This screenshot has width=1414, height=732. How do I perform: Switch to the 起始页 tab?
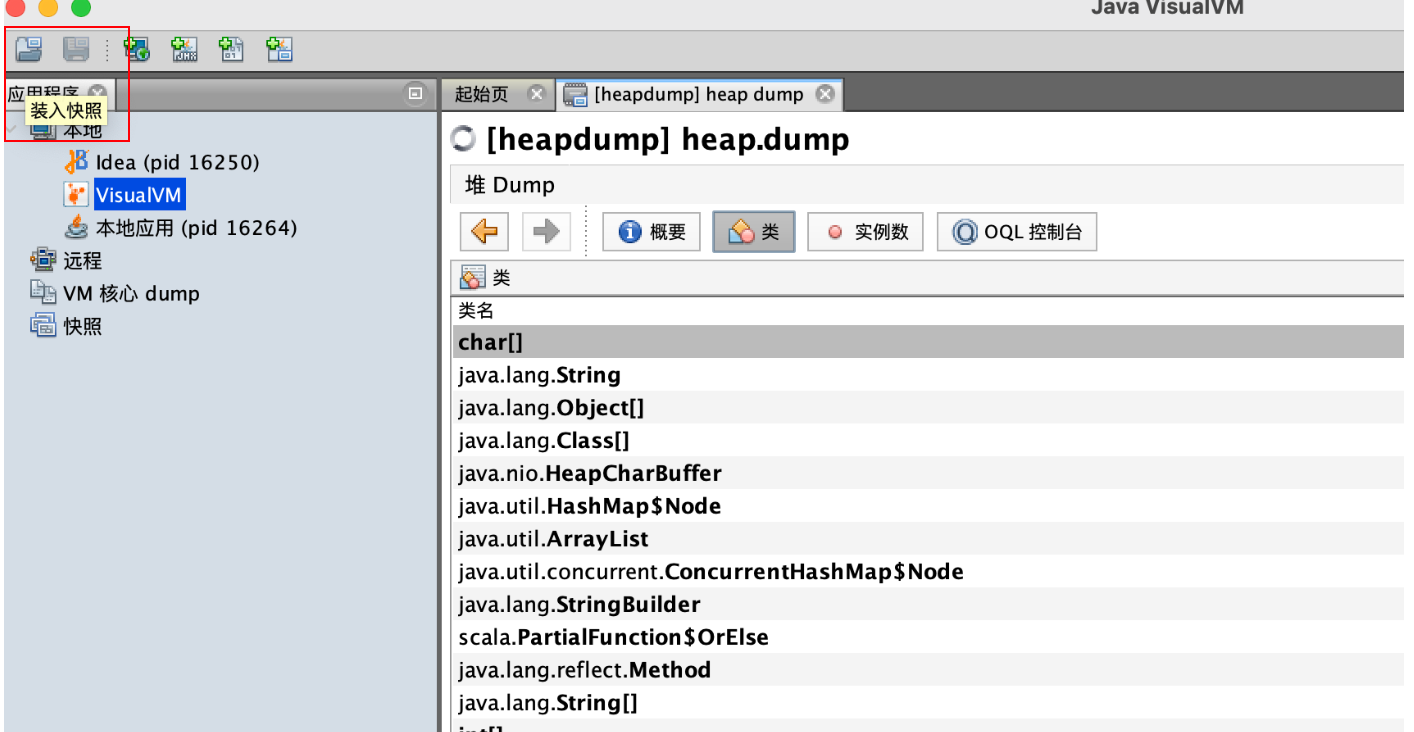coord(482,94)
